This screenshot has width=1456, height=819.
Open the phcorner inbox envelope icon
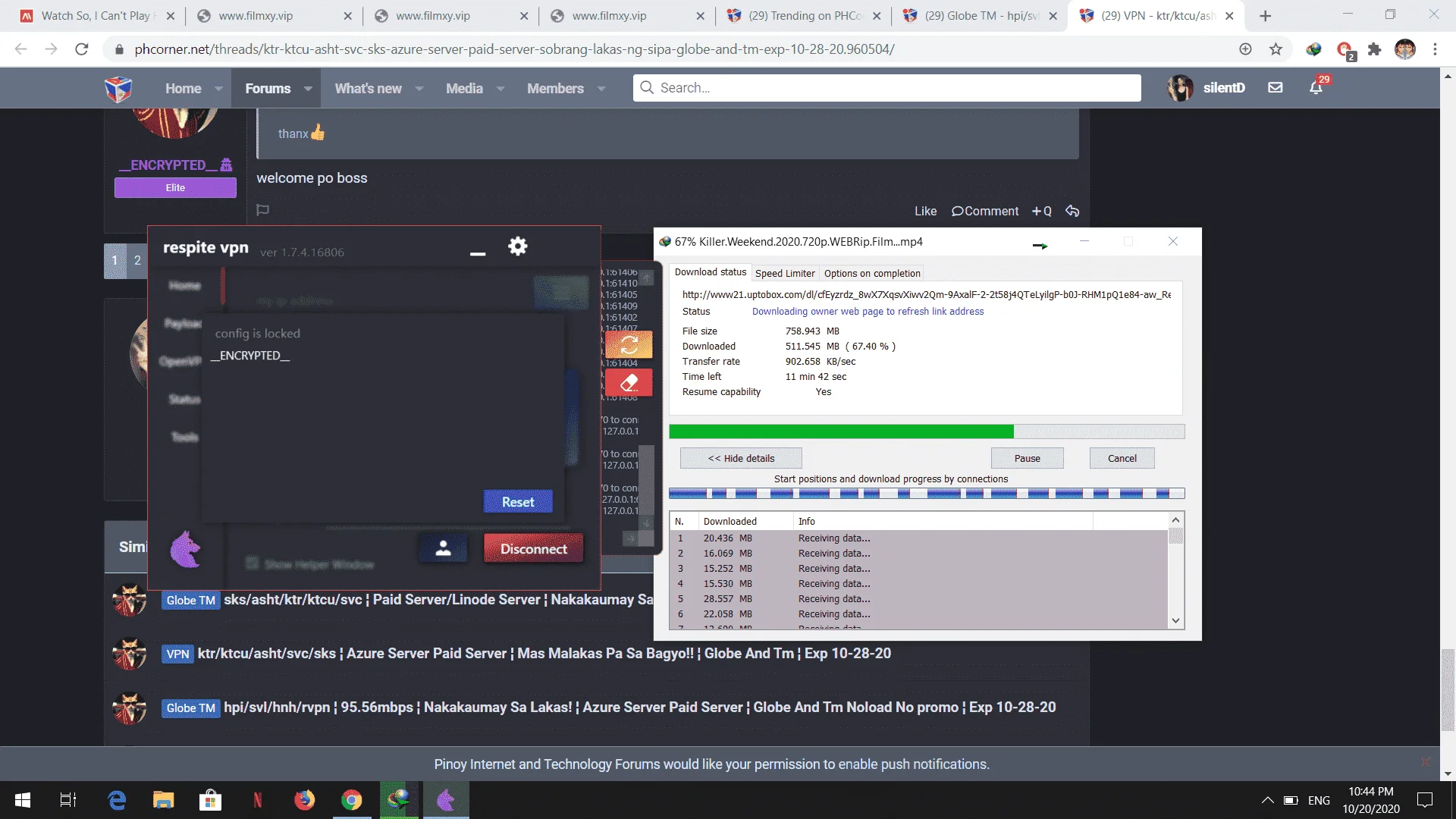point(1276,88)
